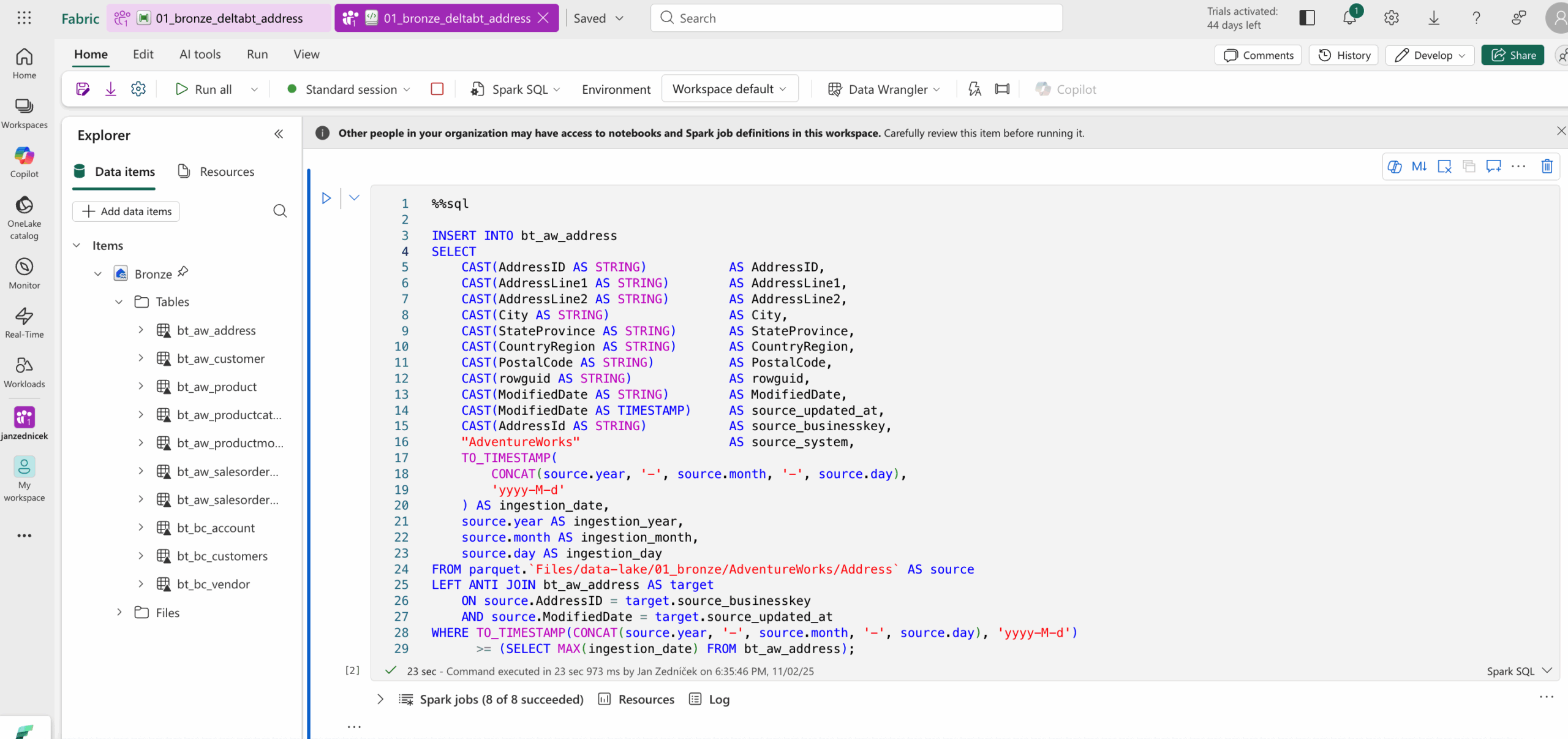Click the Run cell play icon
Screen dimensions: 1568x739
(x=326, y=198)
